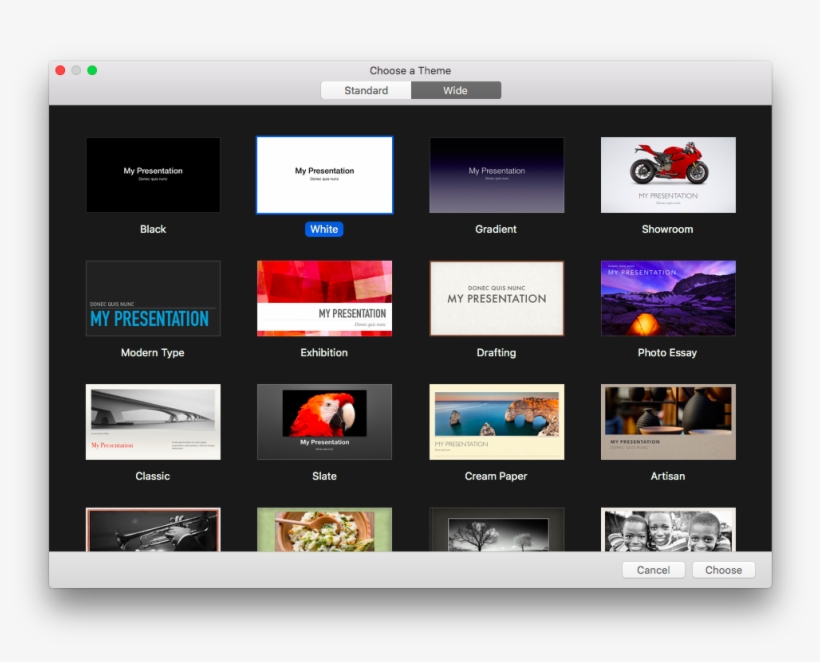
Task: Switch to the Standard tab
Action: click(x=366, y=90)
